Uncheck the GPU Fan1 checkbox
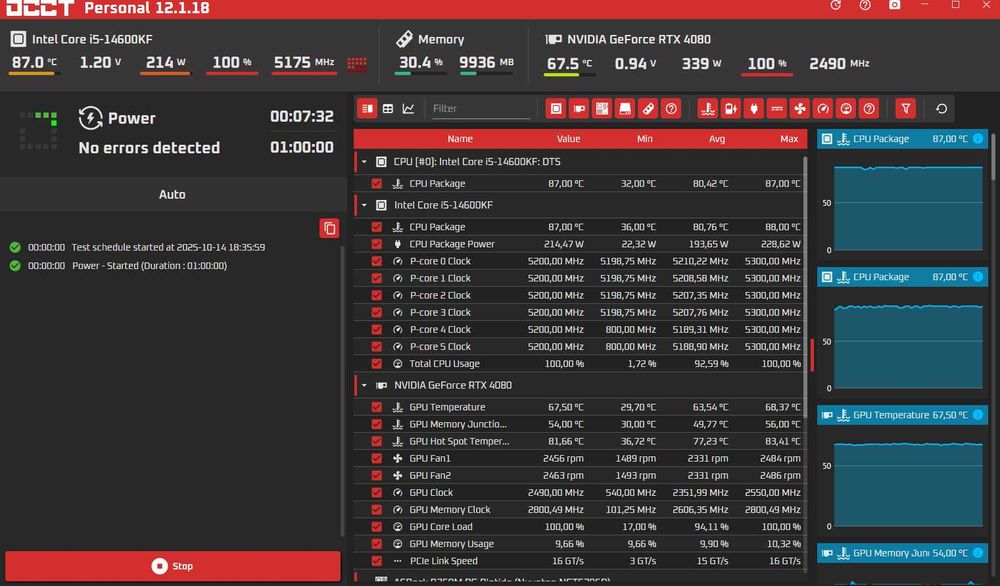Viewport: 1000px width, 586px height. pyautogui.click(x=376, y=458)
